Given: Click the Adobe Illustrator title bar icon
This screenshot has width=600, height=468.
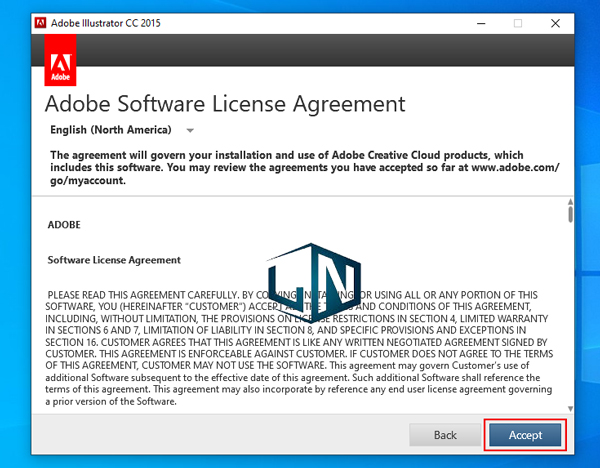Looking at the screenshot, I should point(40,23).
